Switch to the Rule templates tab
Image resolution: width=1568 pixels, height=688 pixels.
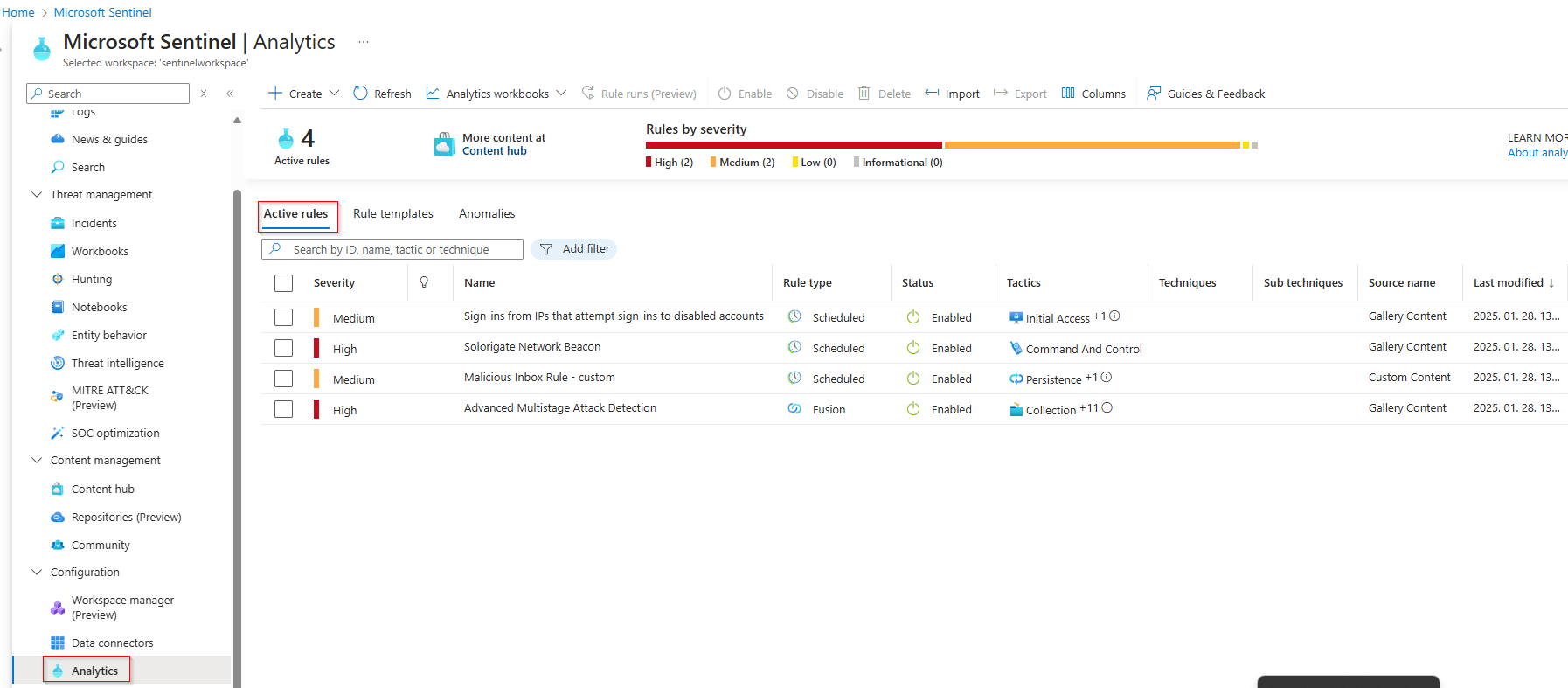tap(392, 214)
